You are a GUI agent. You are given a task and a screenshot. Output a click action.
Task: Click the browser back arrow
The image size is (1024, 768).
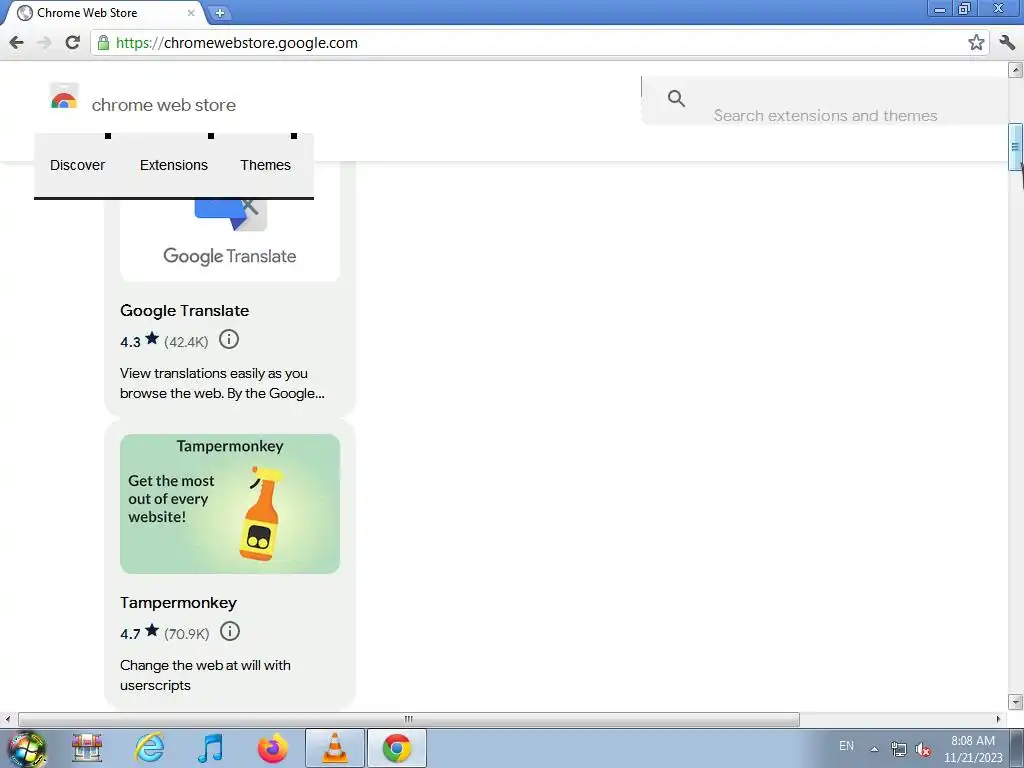tap(16, 43)
